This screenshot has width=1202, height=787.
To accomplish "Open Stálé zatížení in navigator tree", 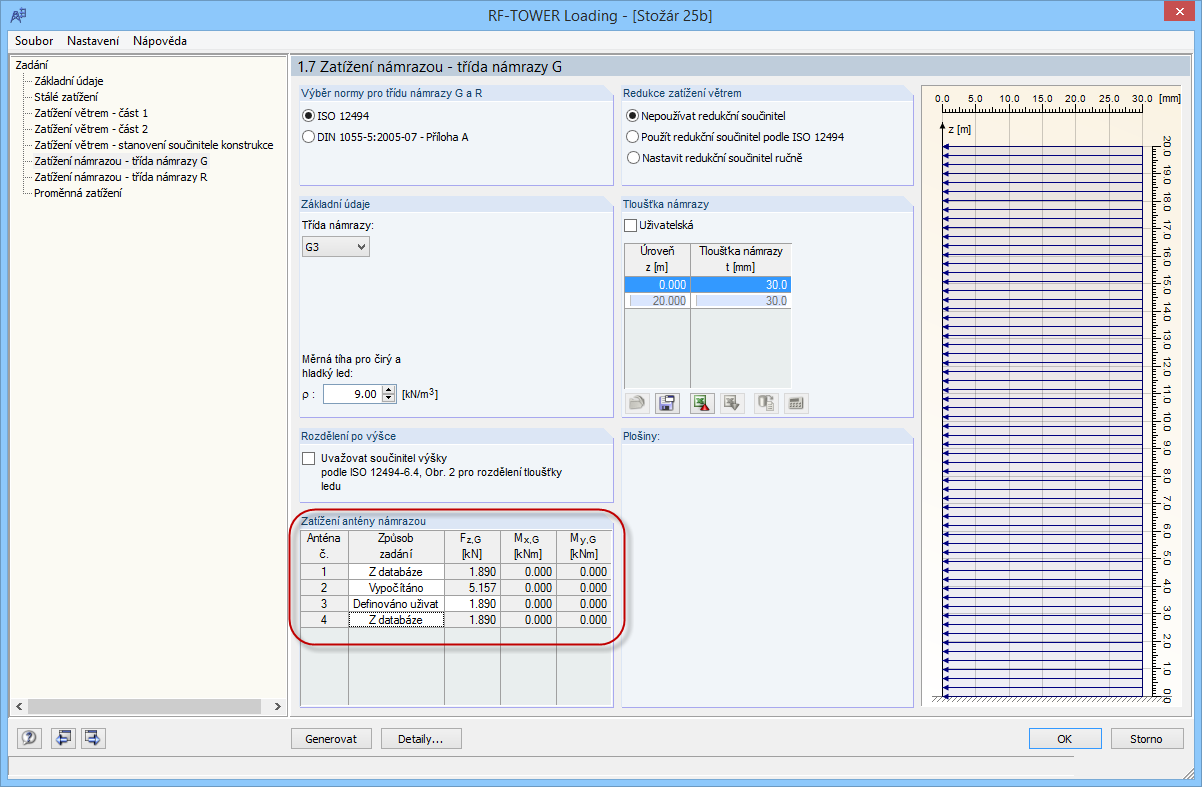I will point(66,97).
